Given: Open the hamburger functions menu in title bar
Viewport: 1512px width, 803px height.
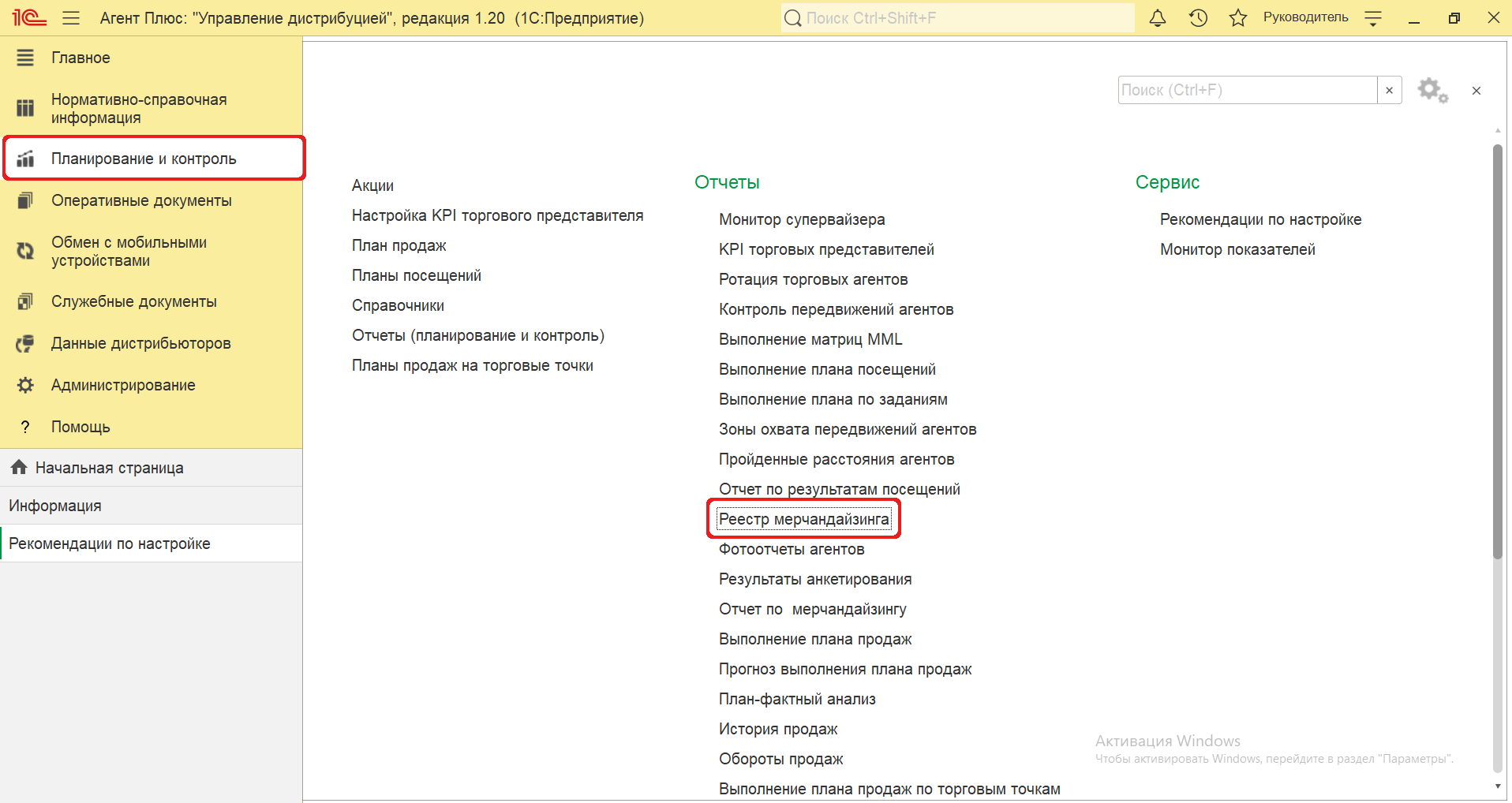Looking at the screenshot, I should point(71,17).
